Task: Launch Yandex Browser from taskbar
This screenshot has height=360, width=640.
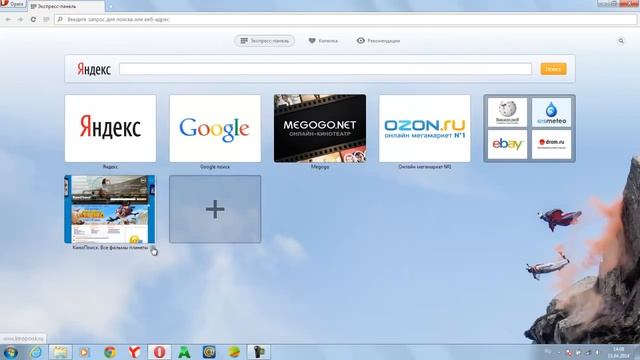Action: (x=134, y=352)
